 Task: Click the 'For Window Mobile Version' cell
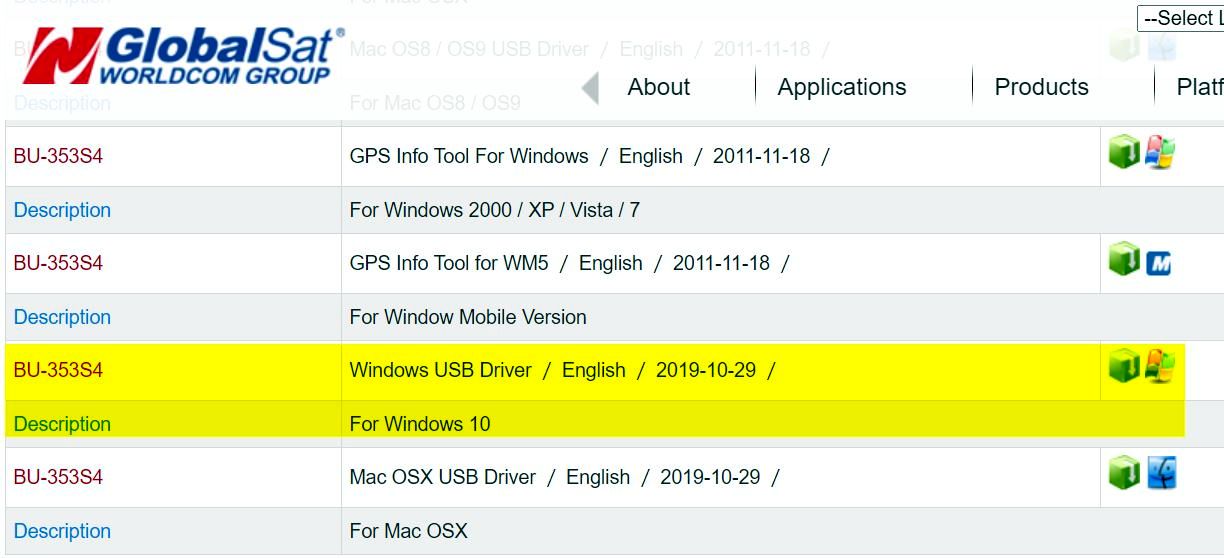coord(782,317)
